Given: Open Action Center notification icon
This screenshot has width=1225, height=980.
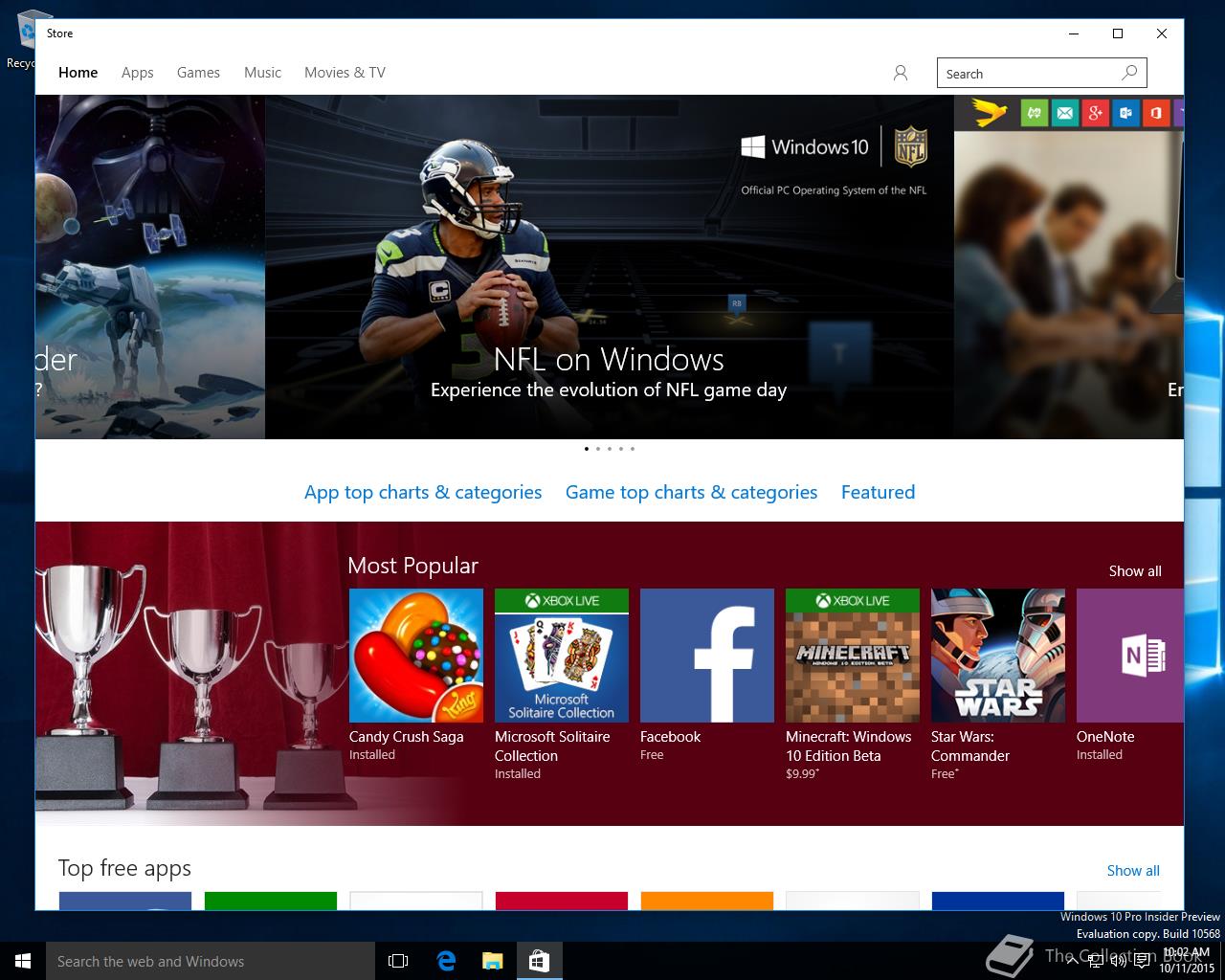Looking at the screenshot, I should click(1144, 961).
